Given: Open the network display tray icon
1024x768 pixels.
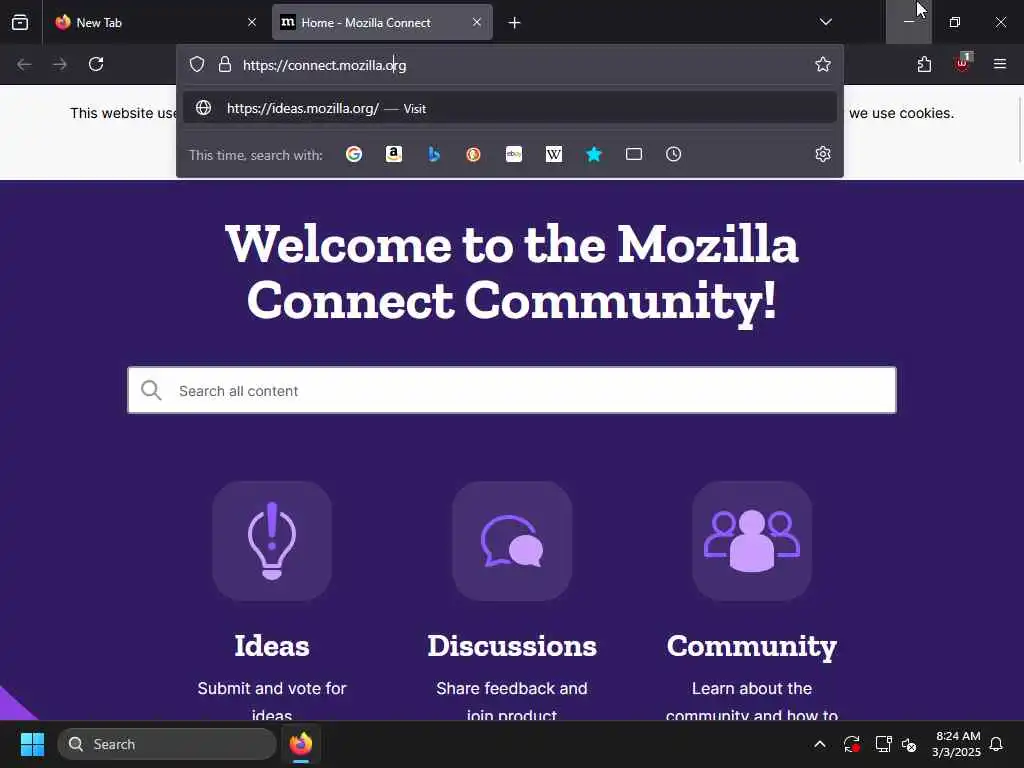Looking at the screenshot, I should click(883, 744).
